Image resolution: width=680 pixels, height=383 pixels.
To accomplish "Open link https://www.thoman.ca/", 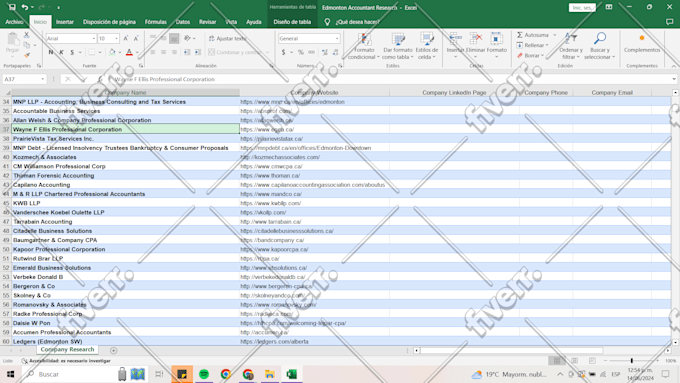I will 270,176.
